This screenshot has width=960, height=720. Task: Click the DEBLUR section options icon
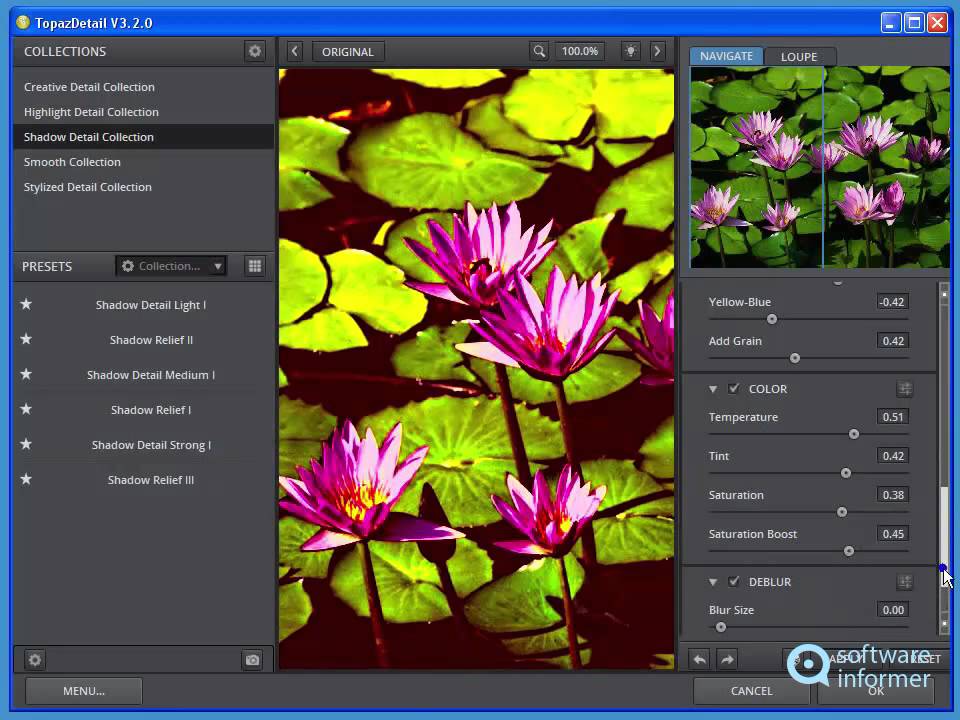tap(904, 582)
